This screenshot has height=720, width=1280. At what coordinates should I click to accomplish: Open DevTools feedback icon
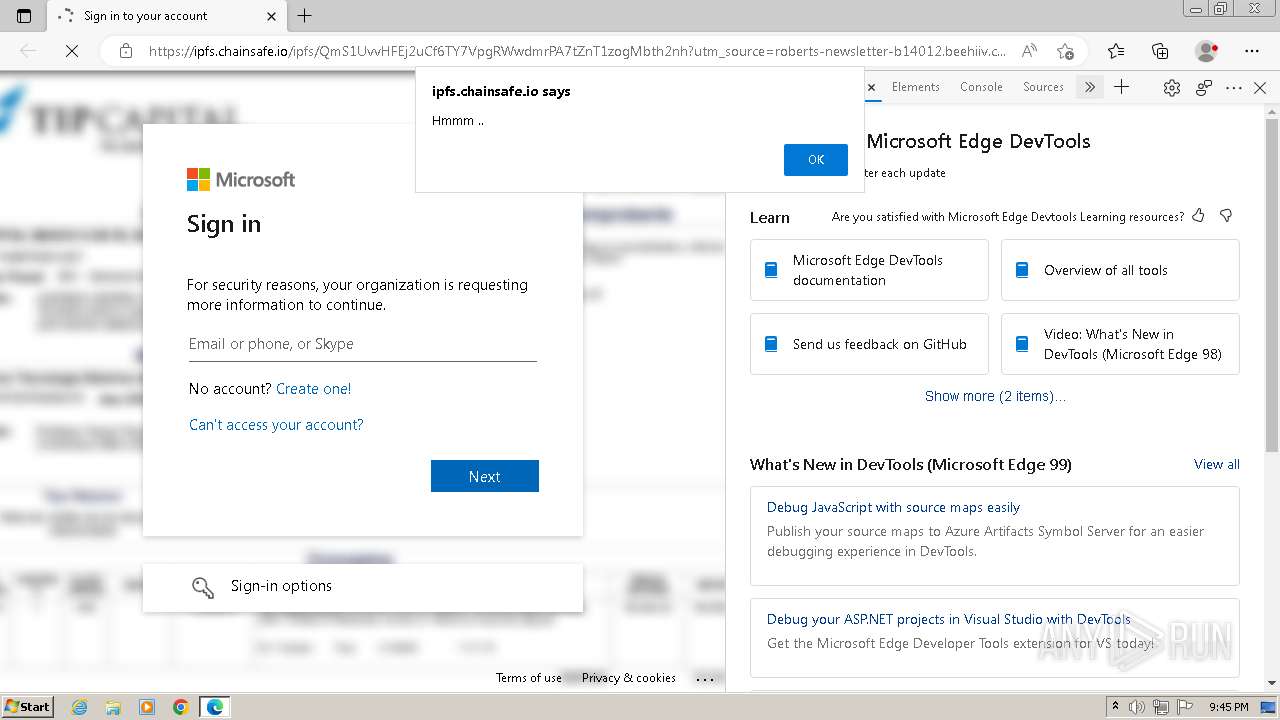coord(1204,88)
